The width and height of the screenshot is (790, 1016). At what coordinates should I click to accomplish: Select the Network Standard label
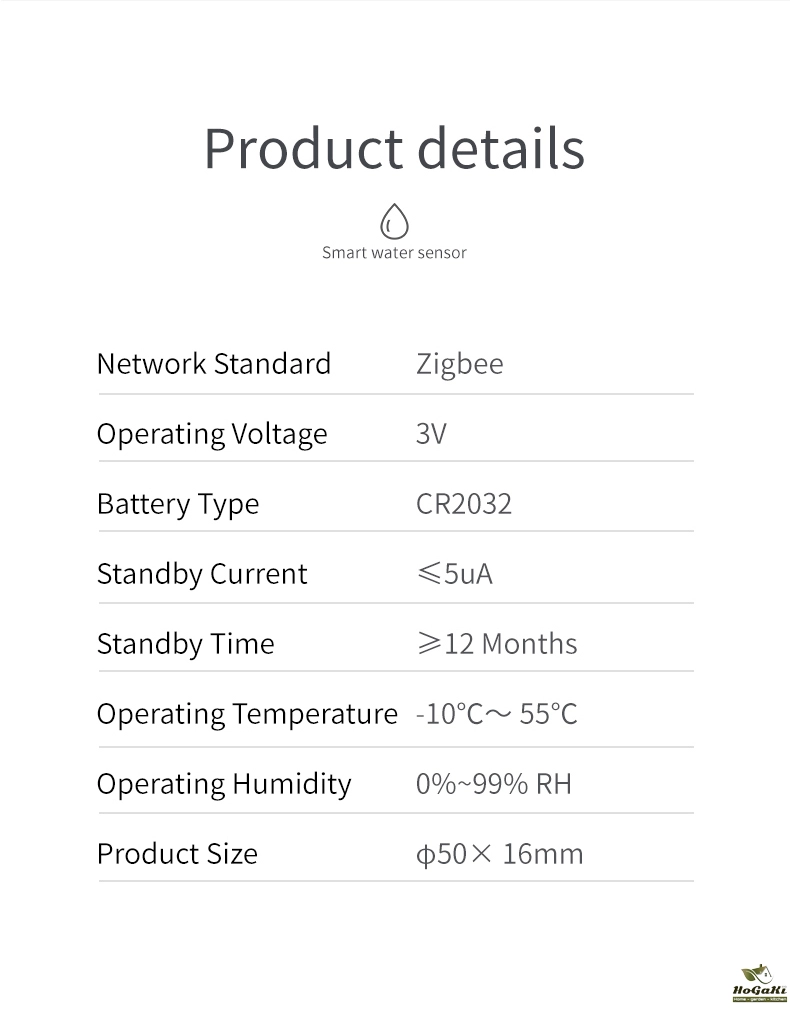click(213, 363)
